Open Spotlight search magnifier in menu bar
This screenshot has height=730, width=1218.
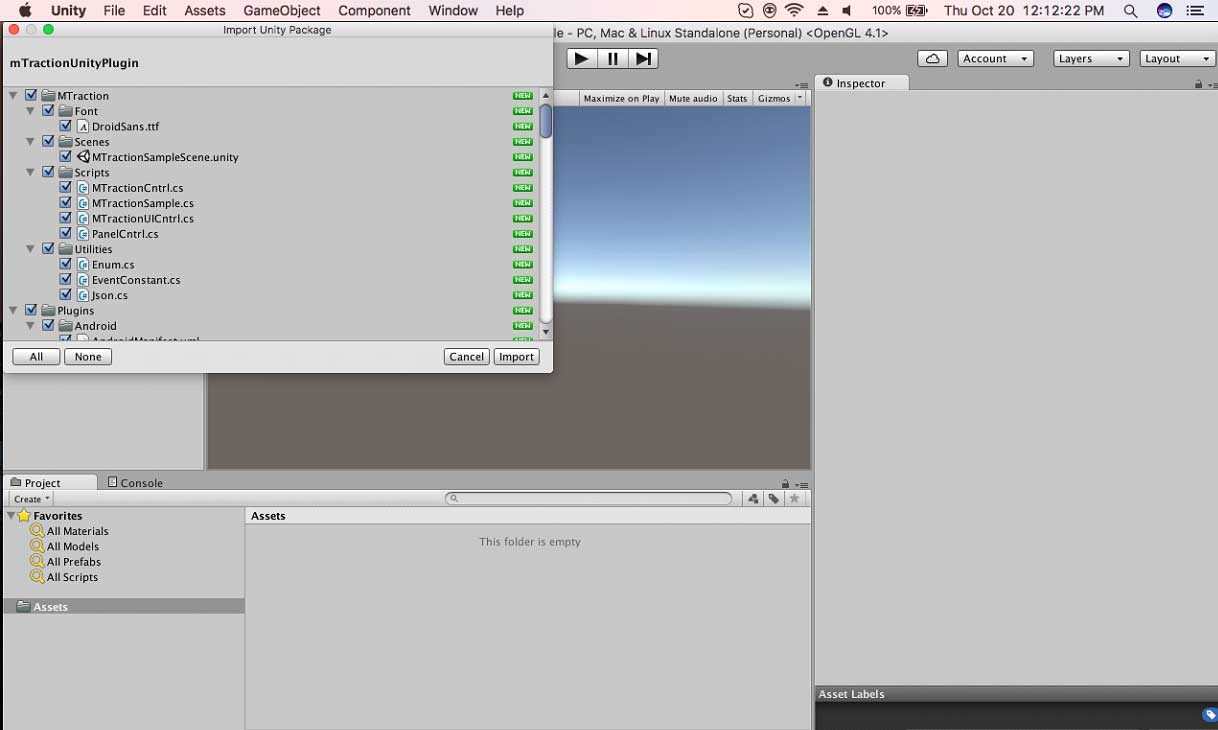coord(1131,11)
